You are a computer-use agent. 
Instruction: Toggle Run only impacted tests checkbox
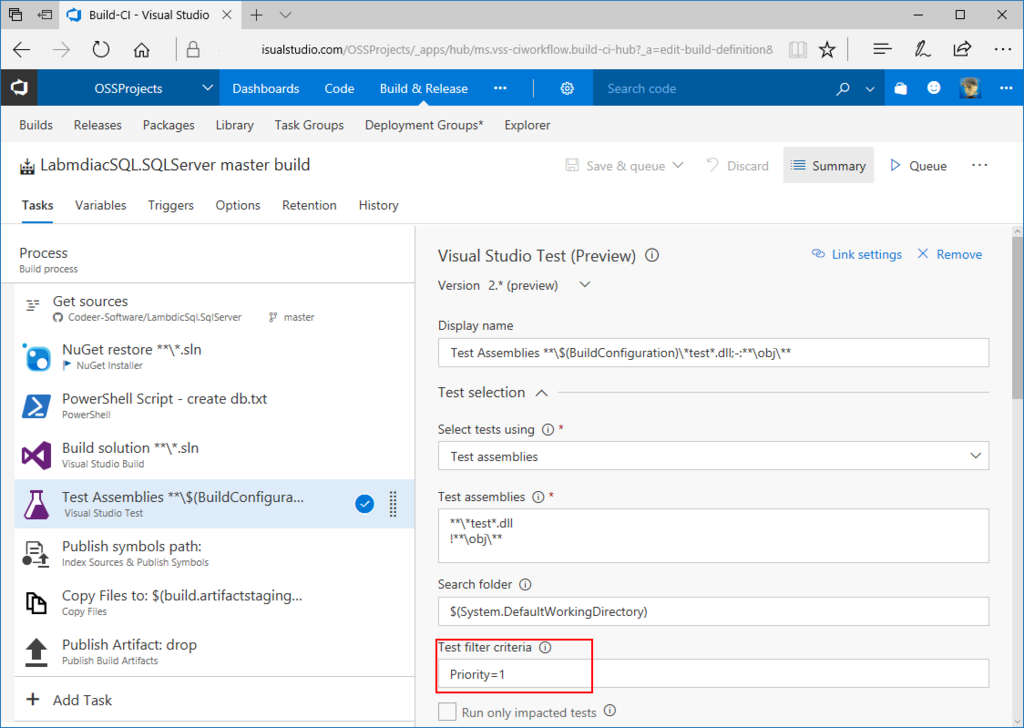447,712
